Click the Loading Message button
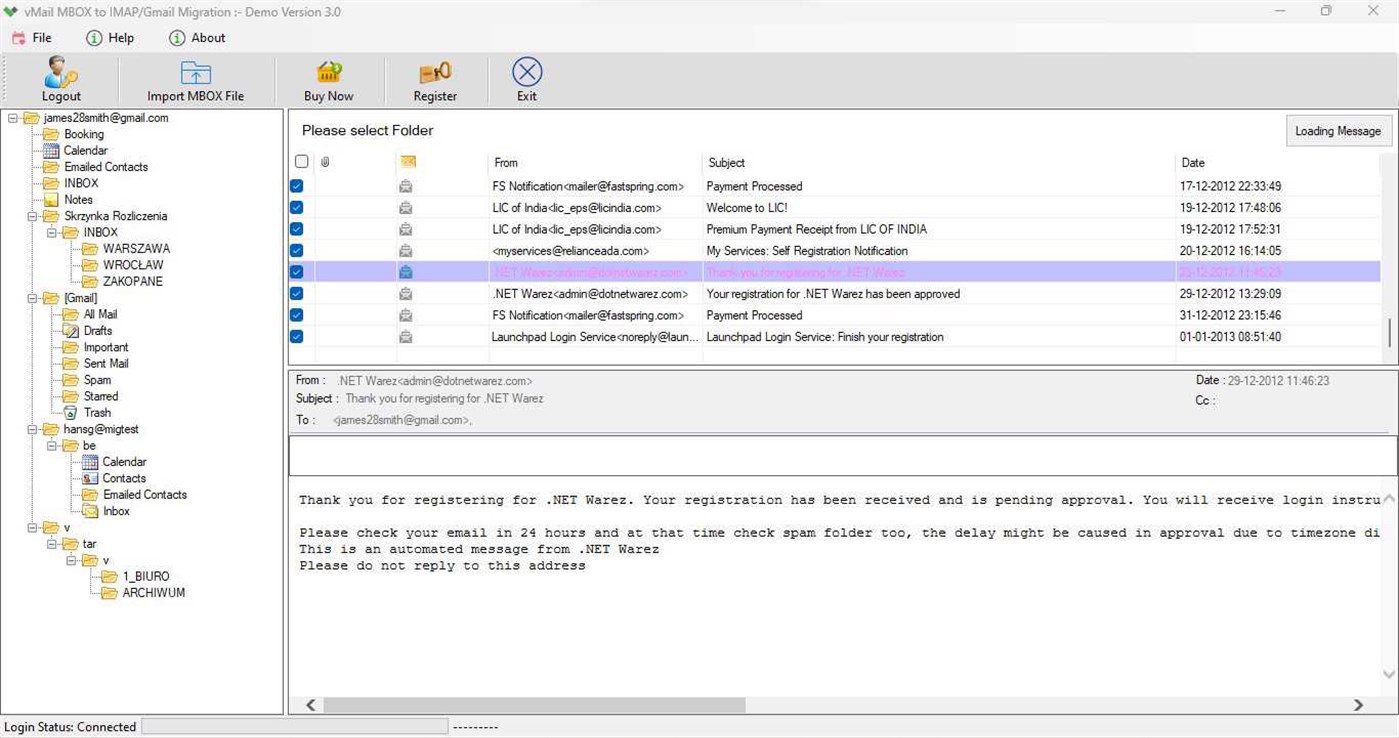The image size is (1399, 738). click(x=1337, y=130)
